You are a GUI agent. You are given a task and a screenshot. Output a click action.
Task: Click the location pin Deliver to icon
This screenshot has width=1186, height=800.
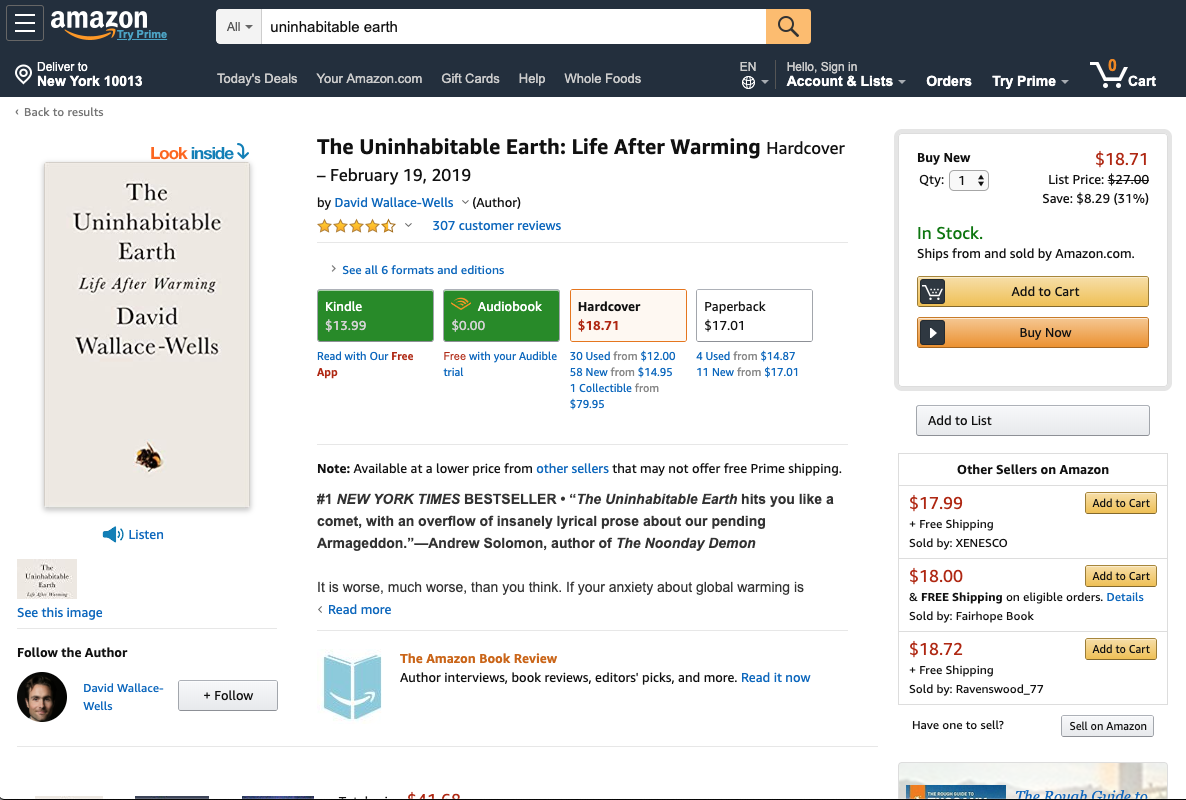click(x=23, y=74)
